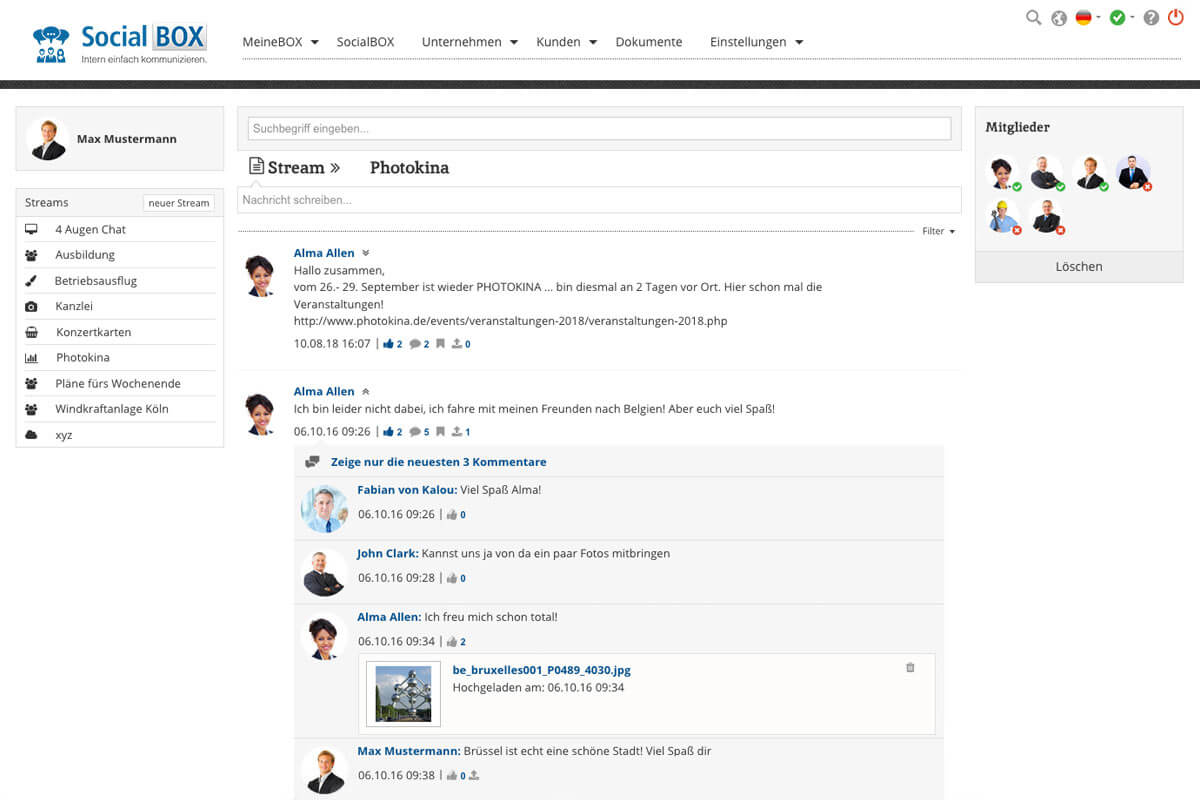This screenshot has width=1200, height=800.
Task: Open the German flag language dropdown
Action: pos(1087,18)
